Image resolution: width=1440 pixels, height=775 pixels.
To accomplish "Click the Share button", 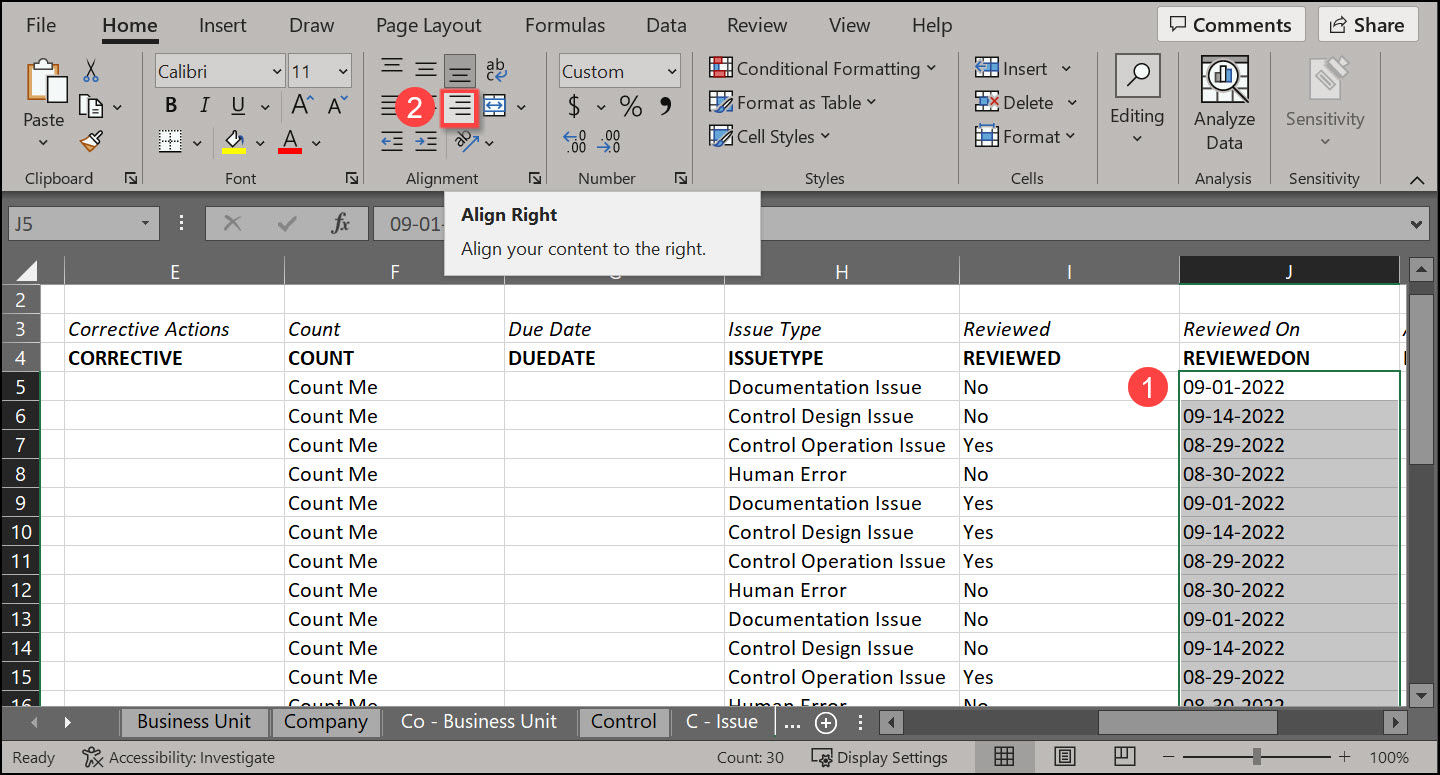I will click(x=1367, y=25).
